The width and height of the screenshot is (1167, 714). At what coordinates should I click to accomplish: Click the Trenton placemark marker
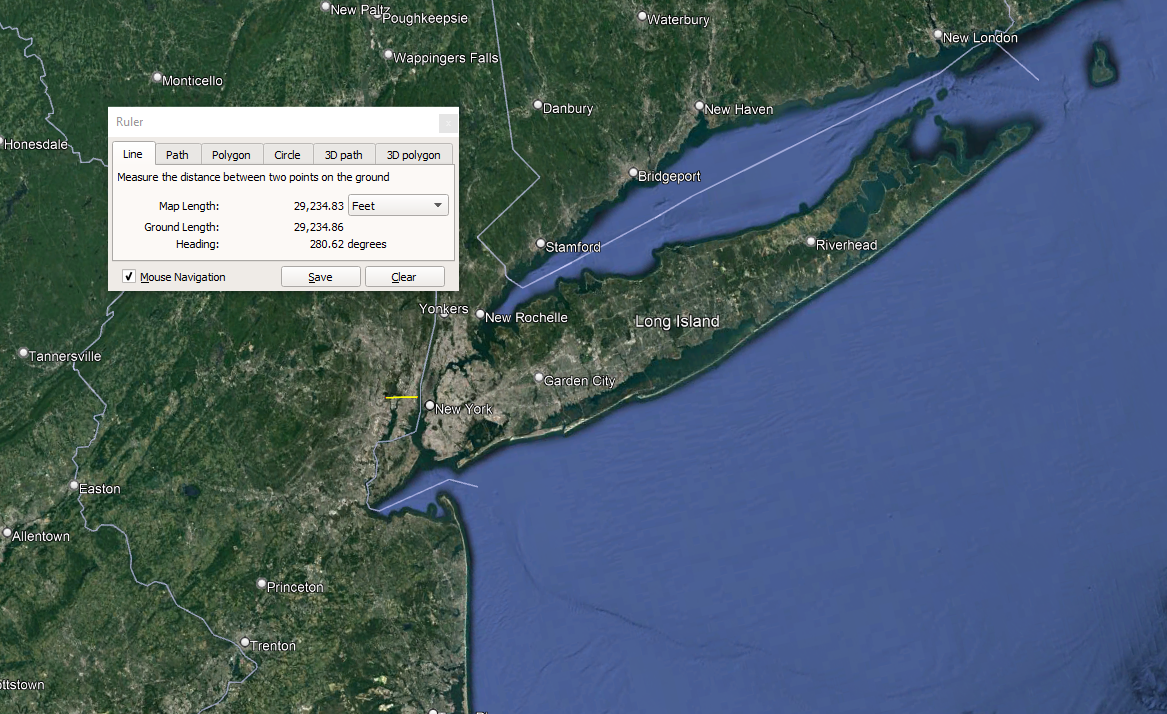tap(245, 642)
